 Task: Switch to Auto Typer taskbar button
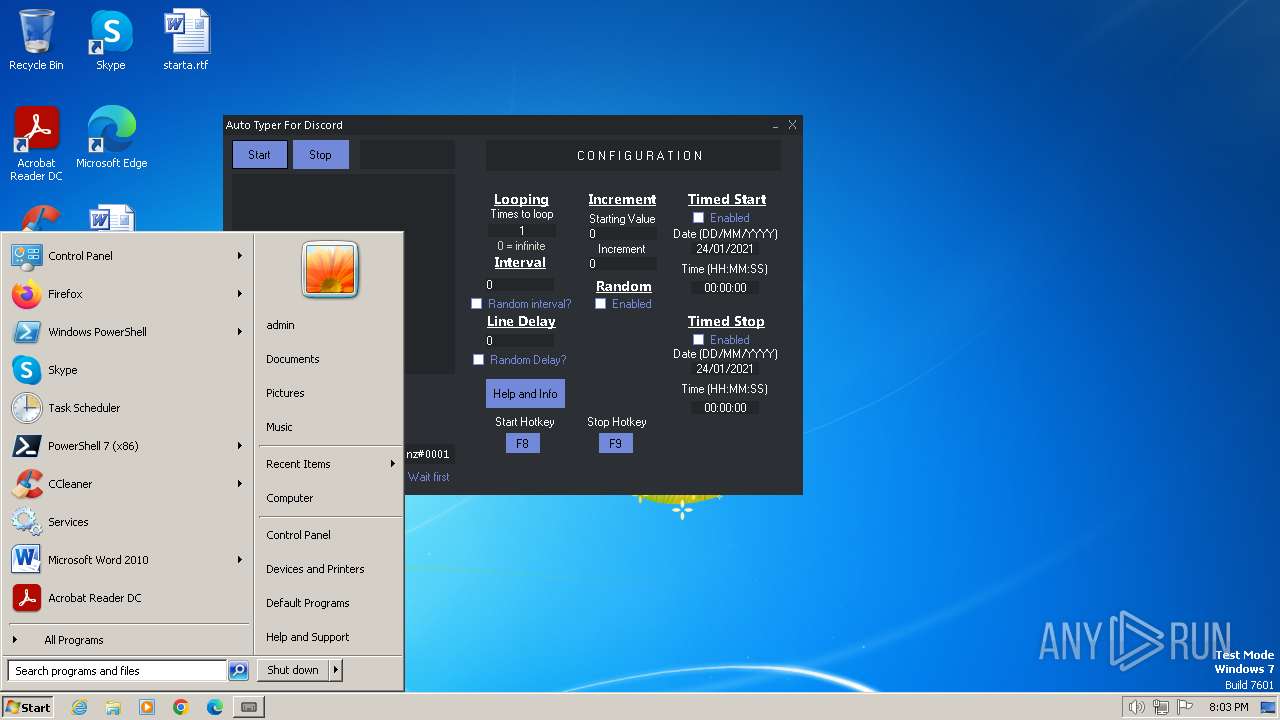coord(249,707)
